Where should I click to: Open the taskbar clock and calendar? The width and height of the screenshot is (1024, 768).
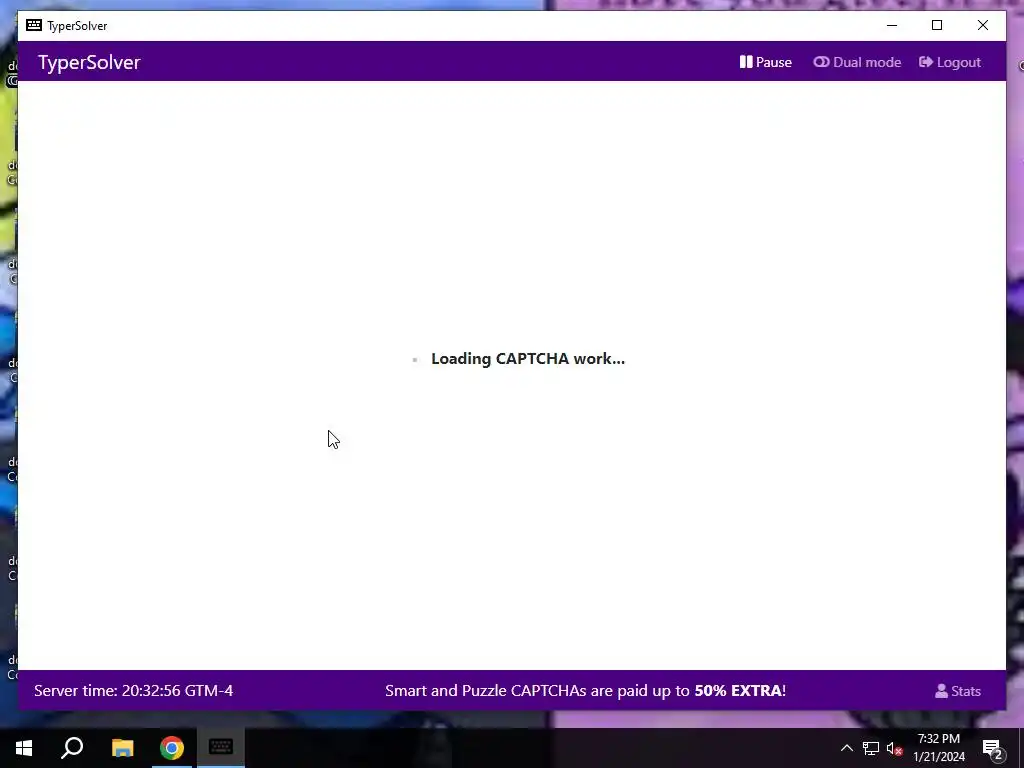click(938, 748)
